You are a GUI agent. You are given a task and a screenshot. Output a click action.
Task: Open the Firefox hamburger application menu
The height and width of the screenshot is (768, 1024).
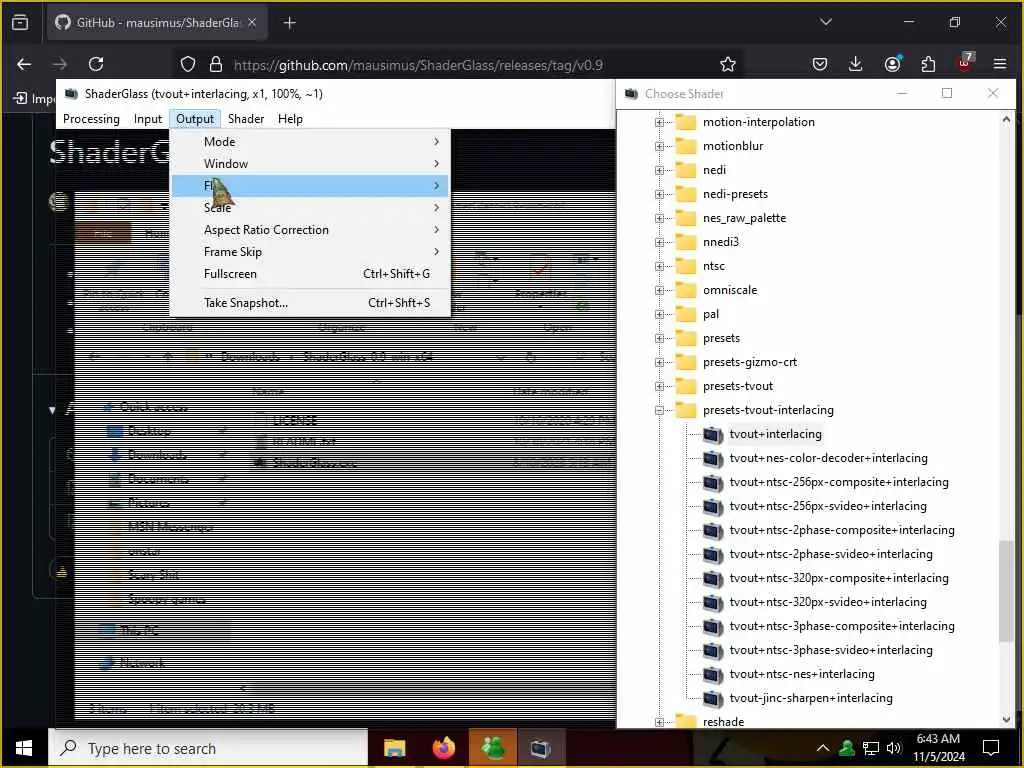coord(1000,64)
